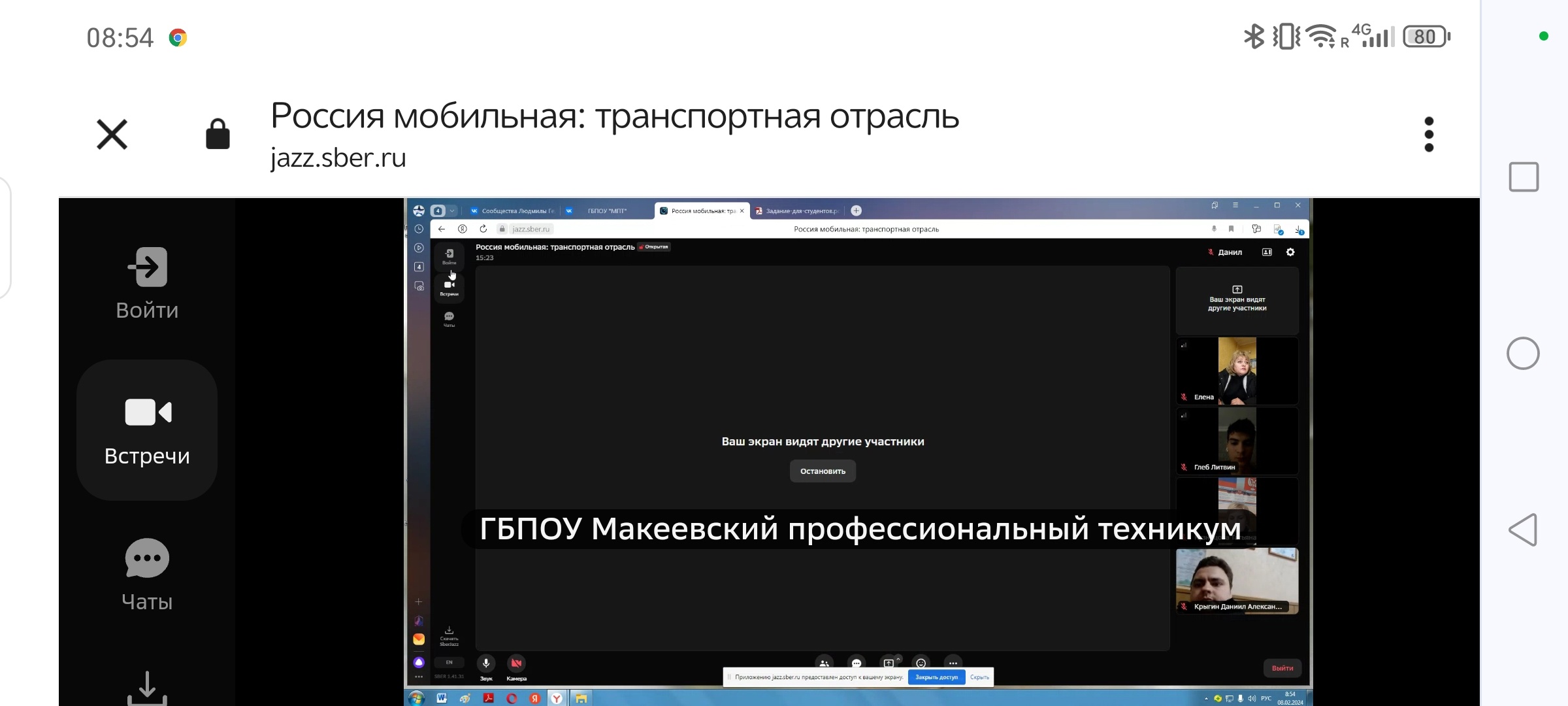1568x706 pixels.
Task: Open the meeting settings gear
Action: click(x=1290, y=252)
